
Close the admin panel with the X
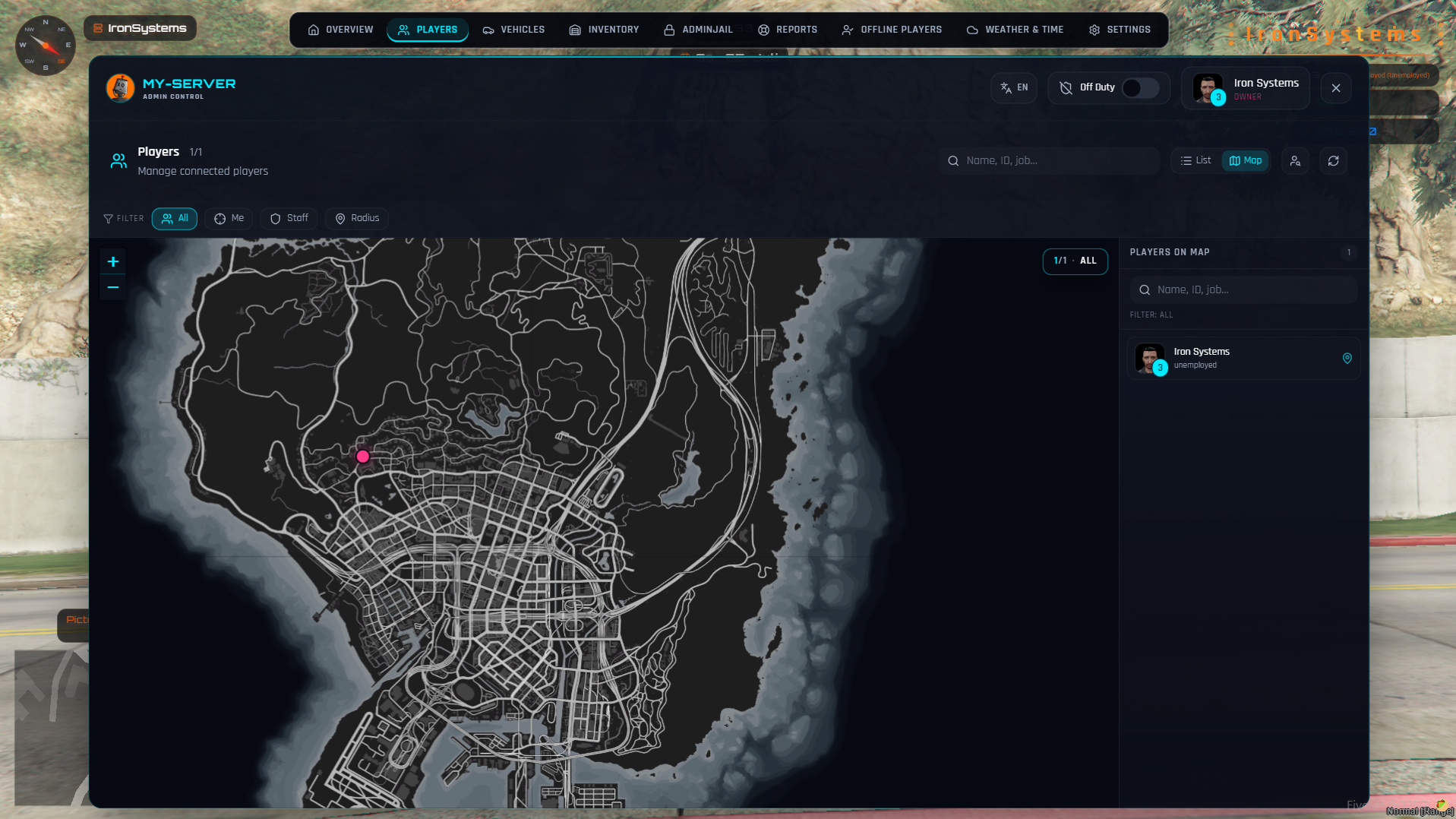[x=1336, y=88]
